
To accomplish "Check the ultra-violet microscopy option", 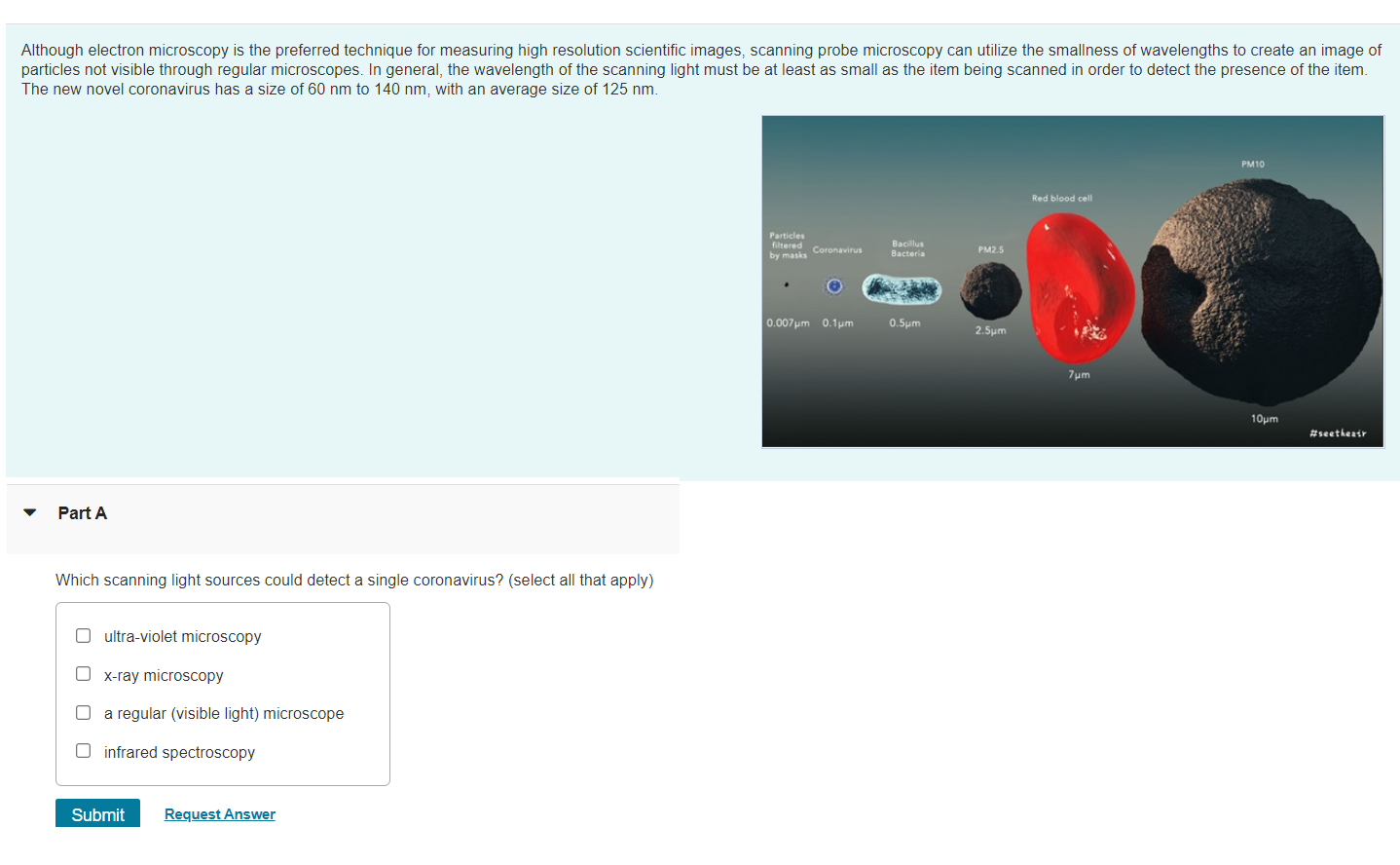I will coord(84,636).
